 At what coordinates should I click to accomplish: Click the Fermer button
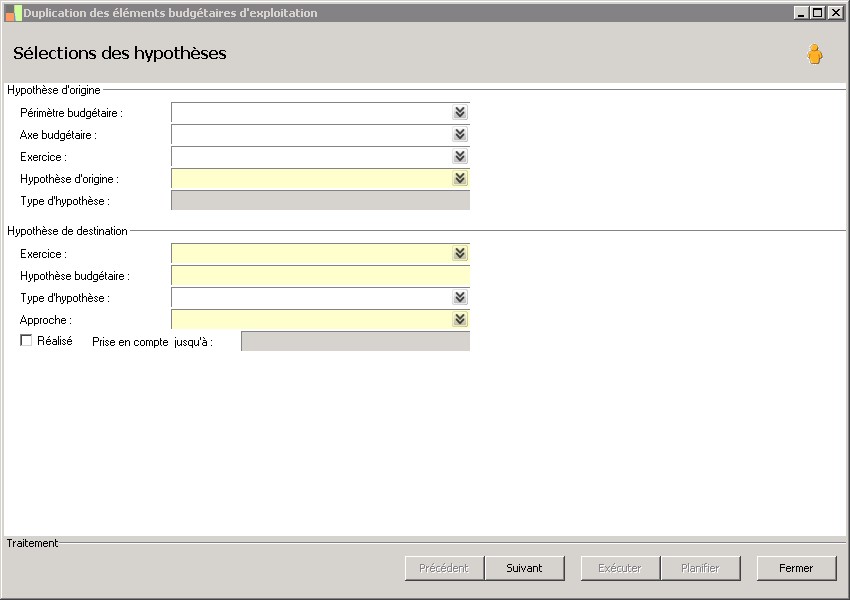click(x=796, y=568)
